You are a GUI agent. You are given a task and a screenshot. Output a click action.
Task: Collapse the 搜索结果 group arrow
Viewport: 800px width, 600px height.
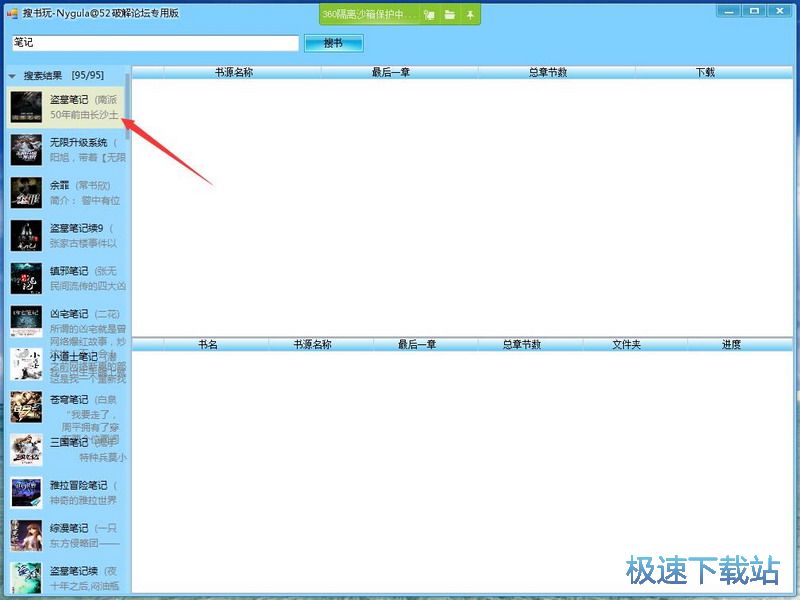click(x=12, y=76)
